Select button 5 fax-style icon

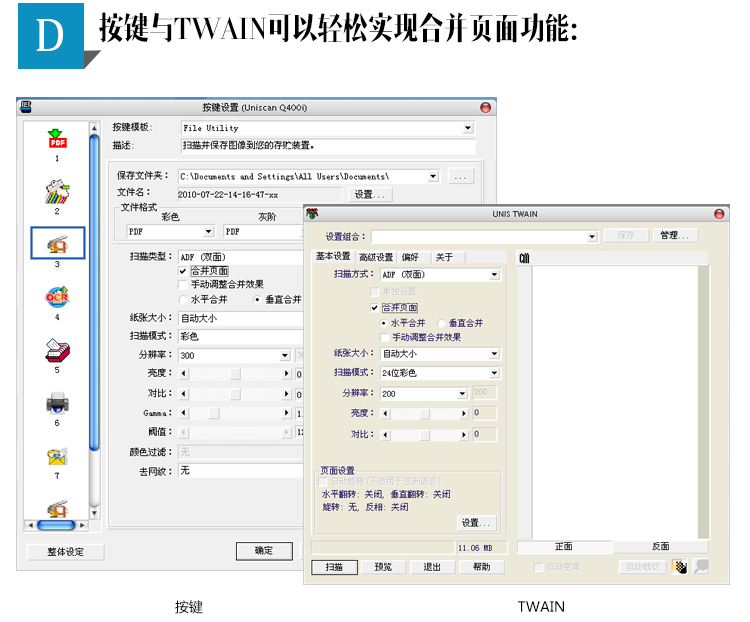click(x=57, y=350)
